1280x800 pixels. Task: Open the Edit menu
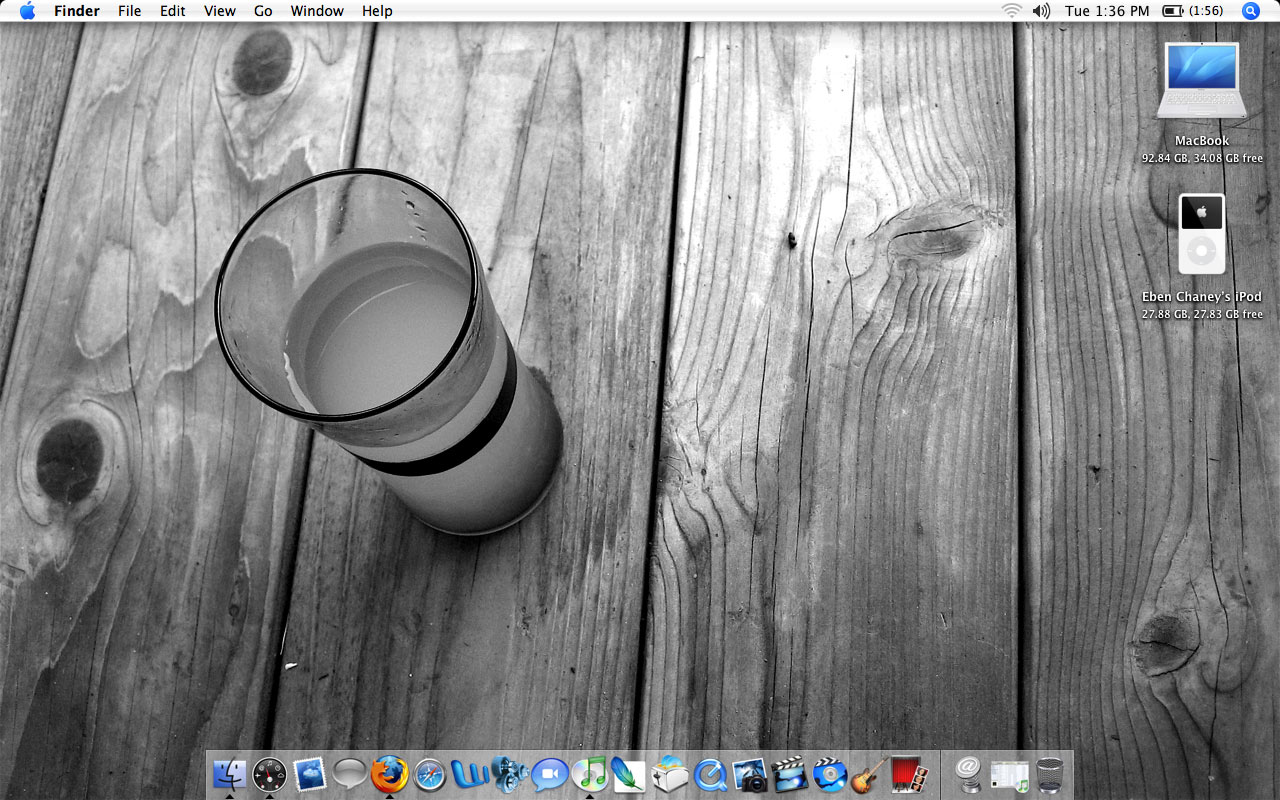(173, 11)
